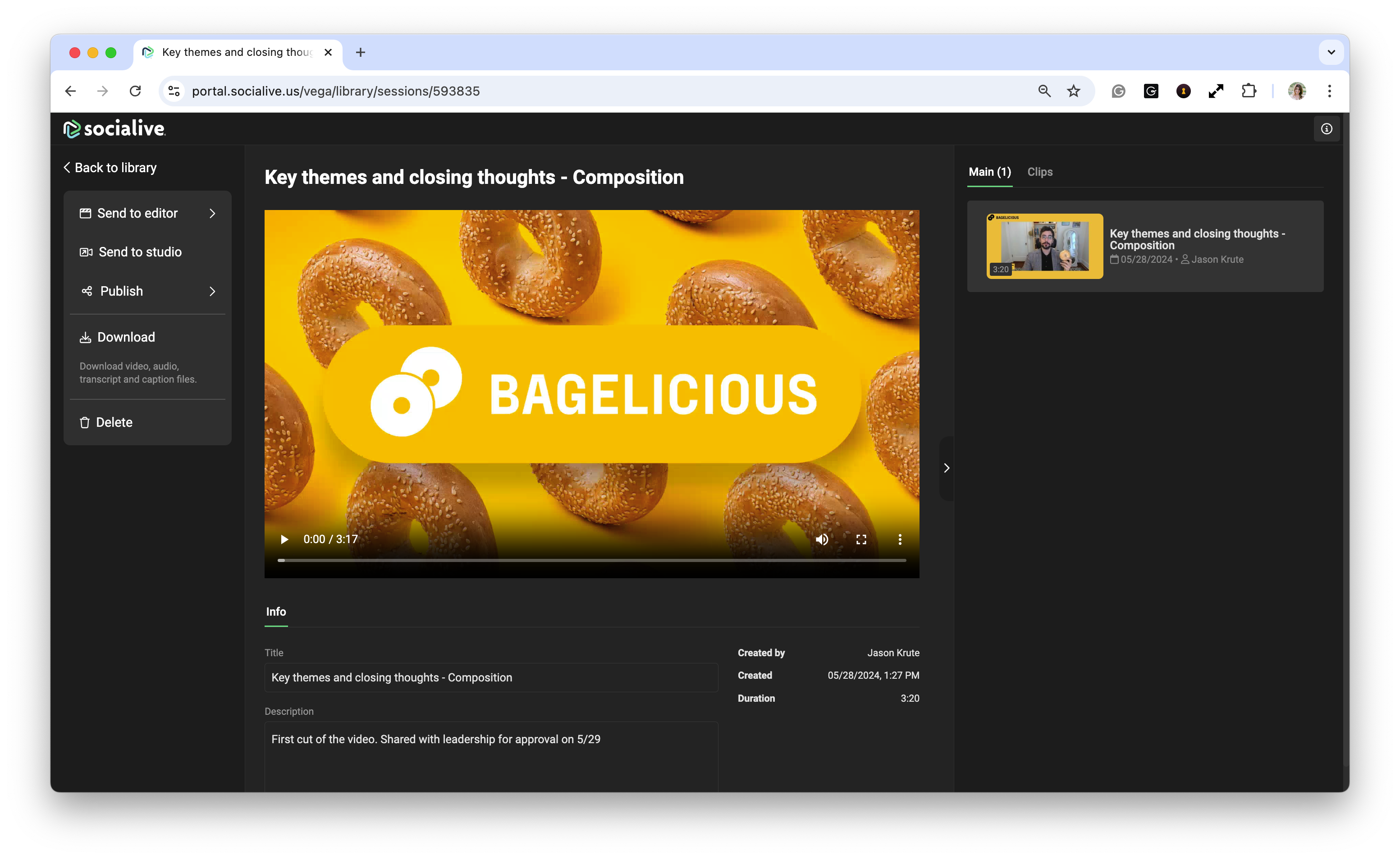Image resolution: width=1400 pixels, height=859 pixels.
Task: Send the video to studio
Action: [140, 251]
